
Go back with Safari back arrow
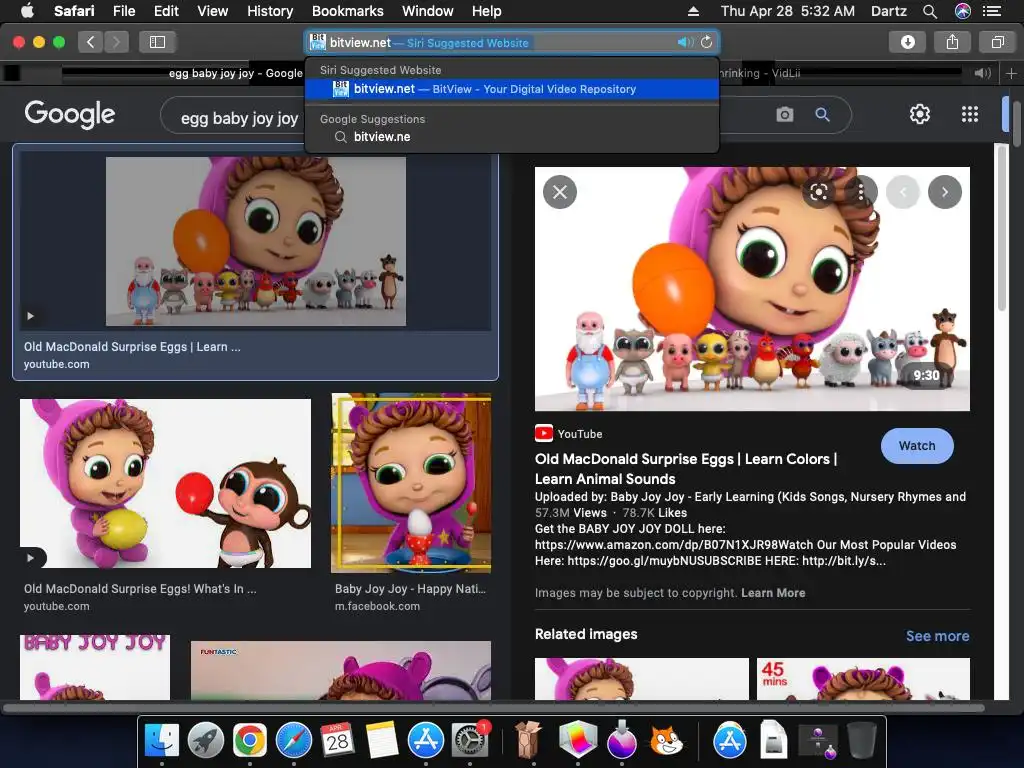[x=90, y=42]
